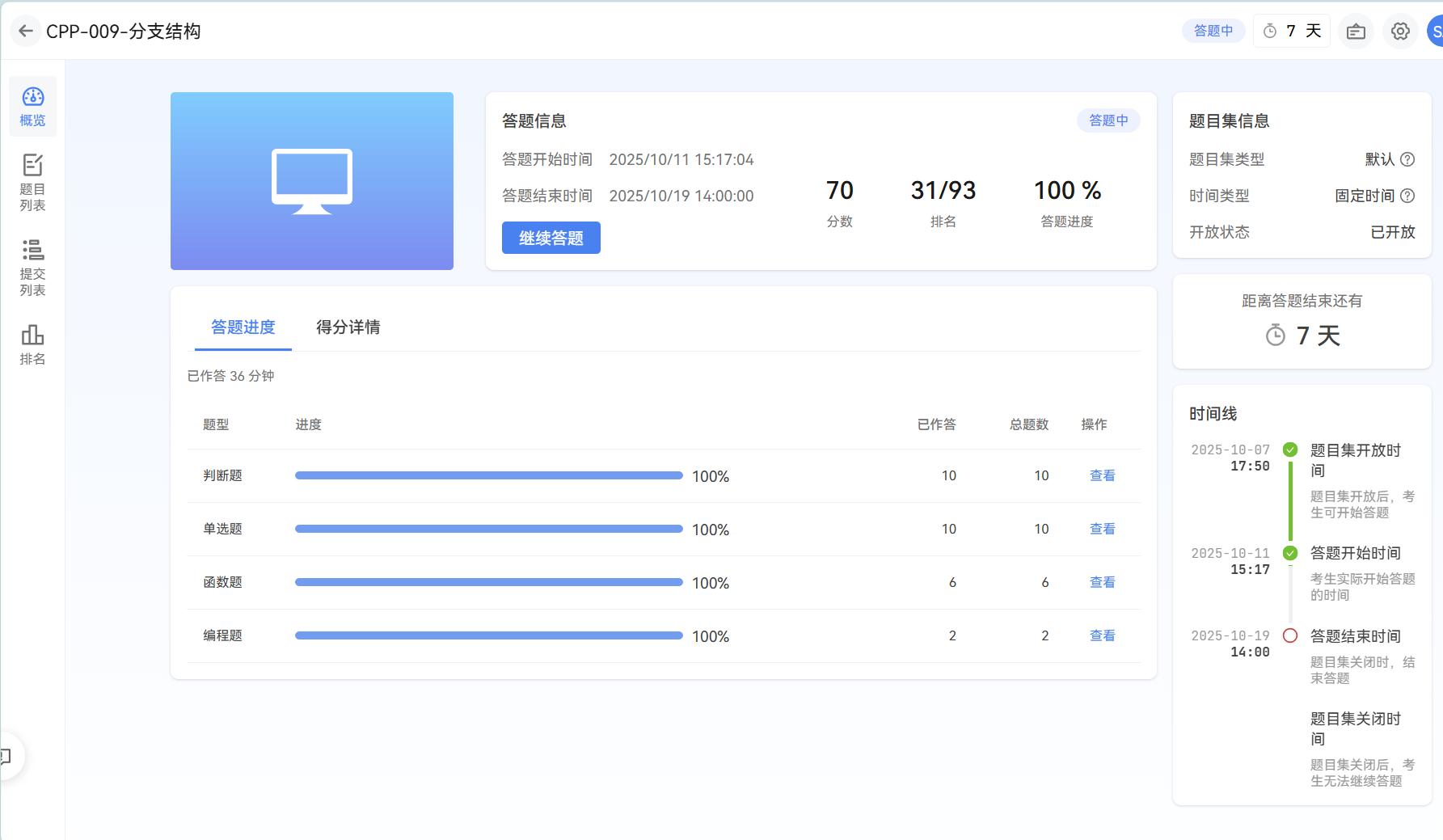Click the 总题数 column header
Image resolution: width=1443 pixels, height=840 pixels.
(1029, 424)
